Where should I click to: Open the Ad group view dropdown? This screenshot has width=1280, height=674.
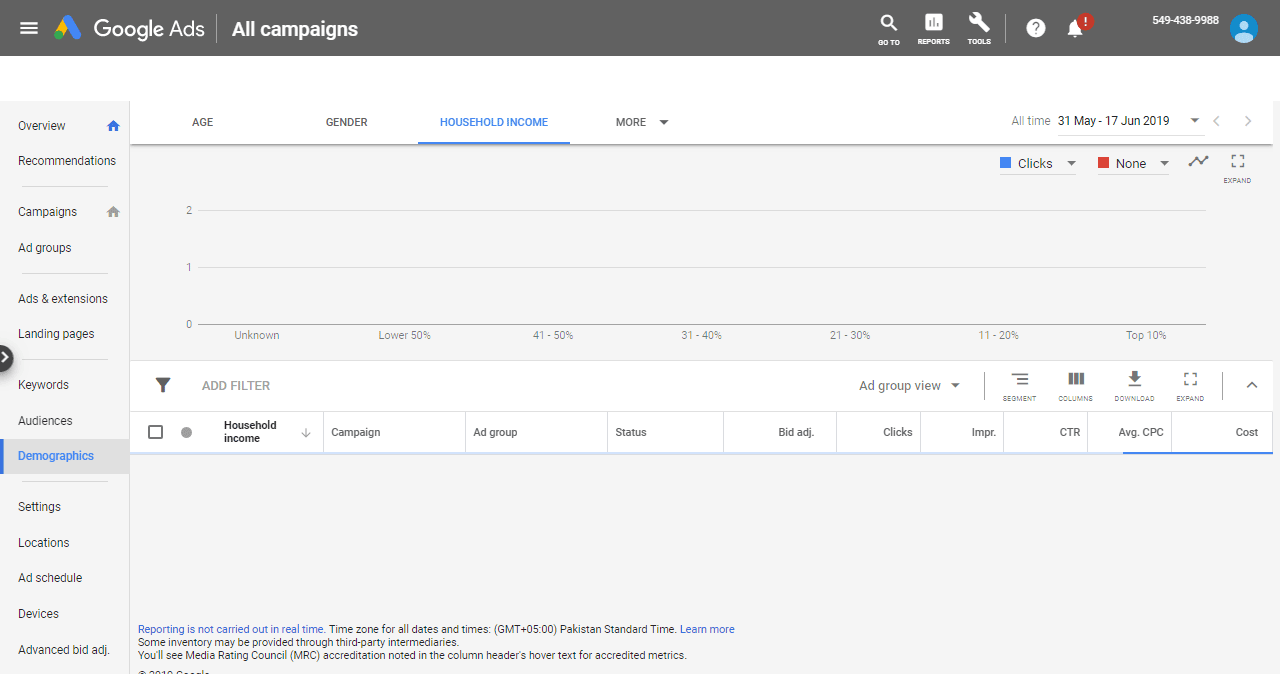[x=909, y=386]
